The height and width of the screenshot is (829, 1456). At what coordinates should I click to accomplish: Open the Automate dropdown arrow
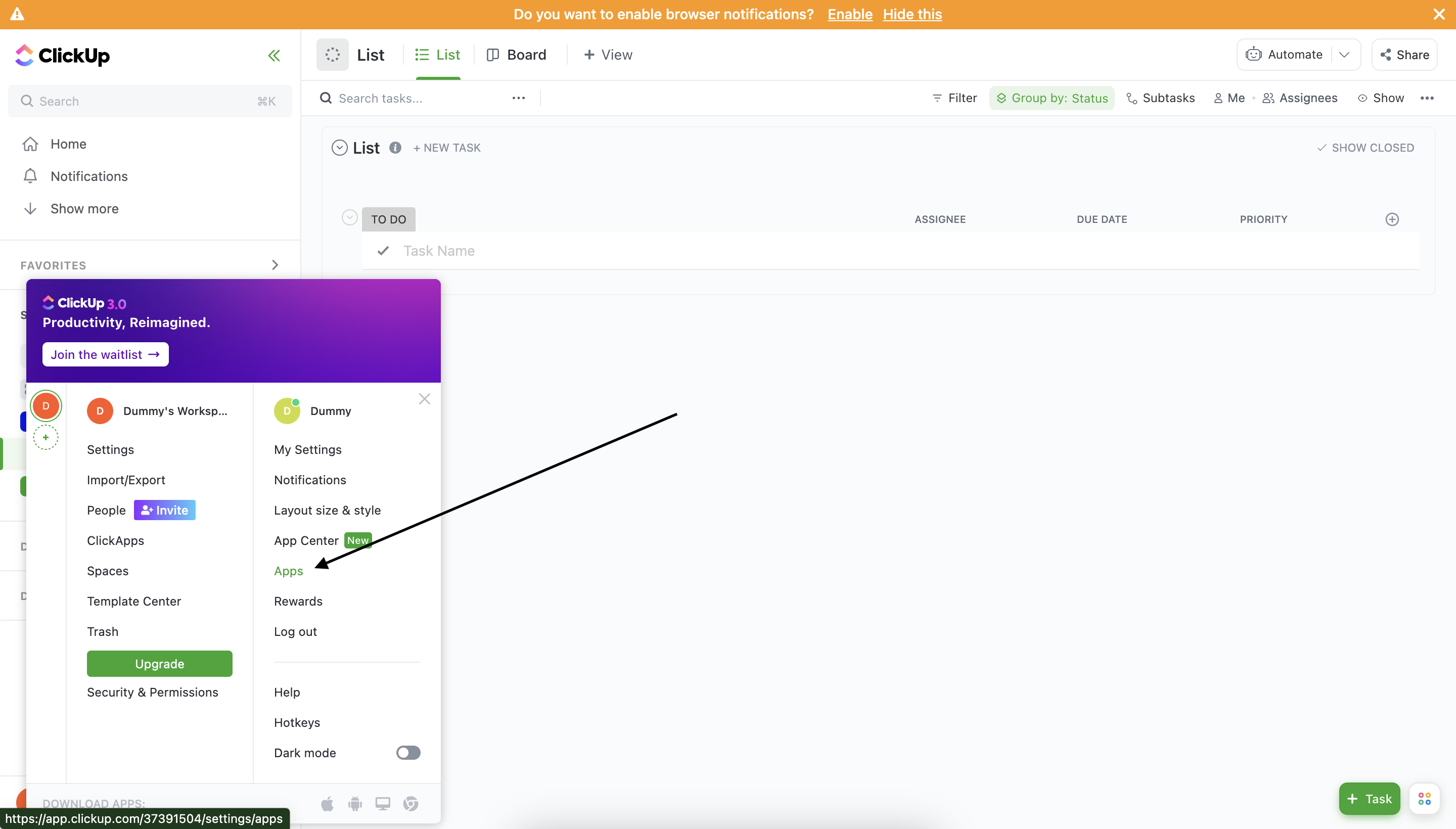point(1344,55)
